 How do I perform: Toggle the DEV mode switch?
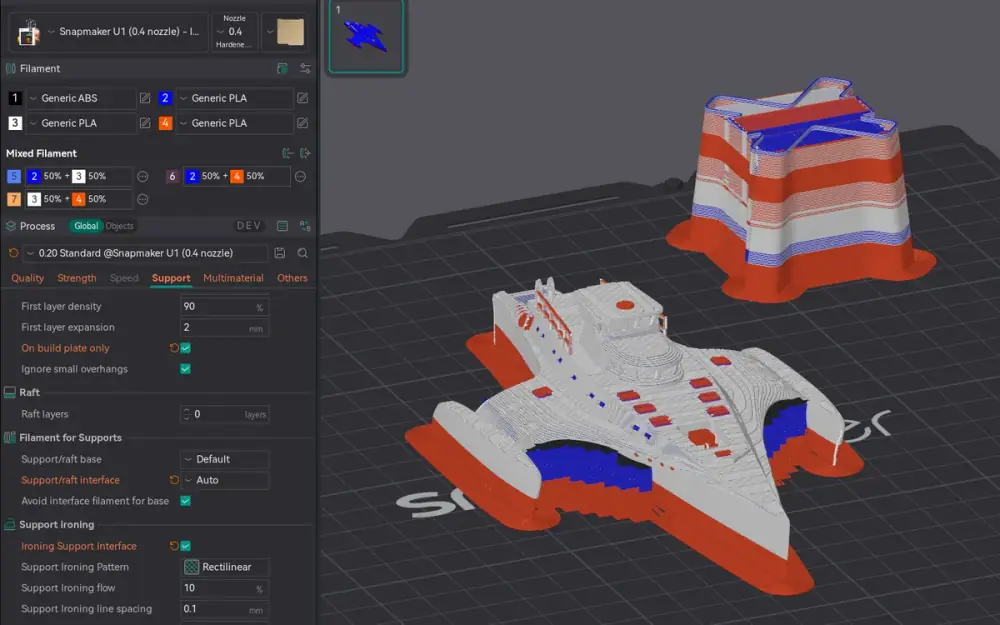[249, 226]
